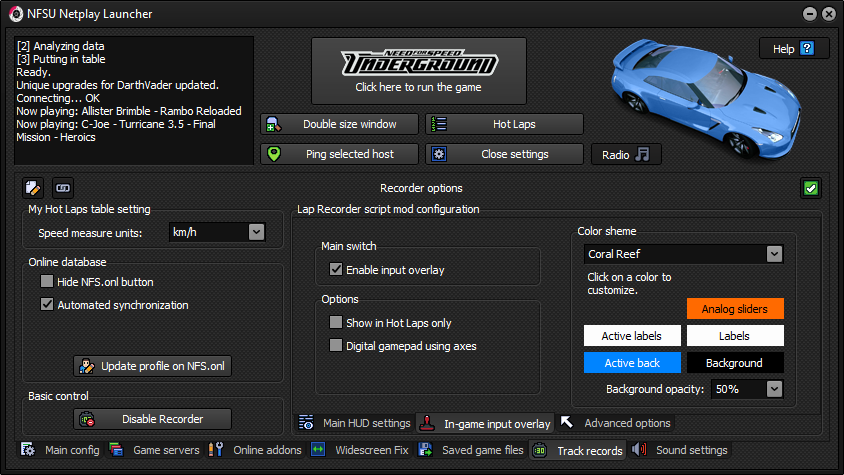Viewport: 844px width, 475px height.
Task: Select the Track records tab
Action: click(x=578, y=450)
